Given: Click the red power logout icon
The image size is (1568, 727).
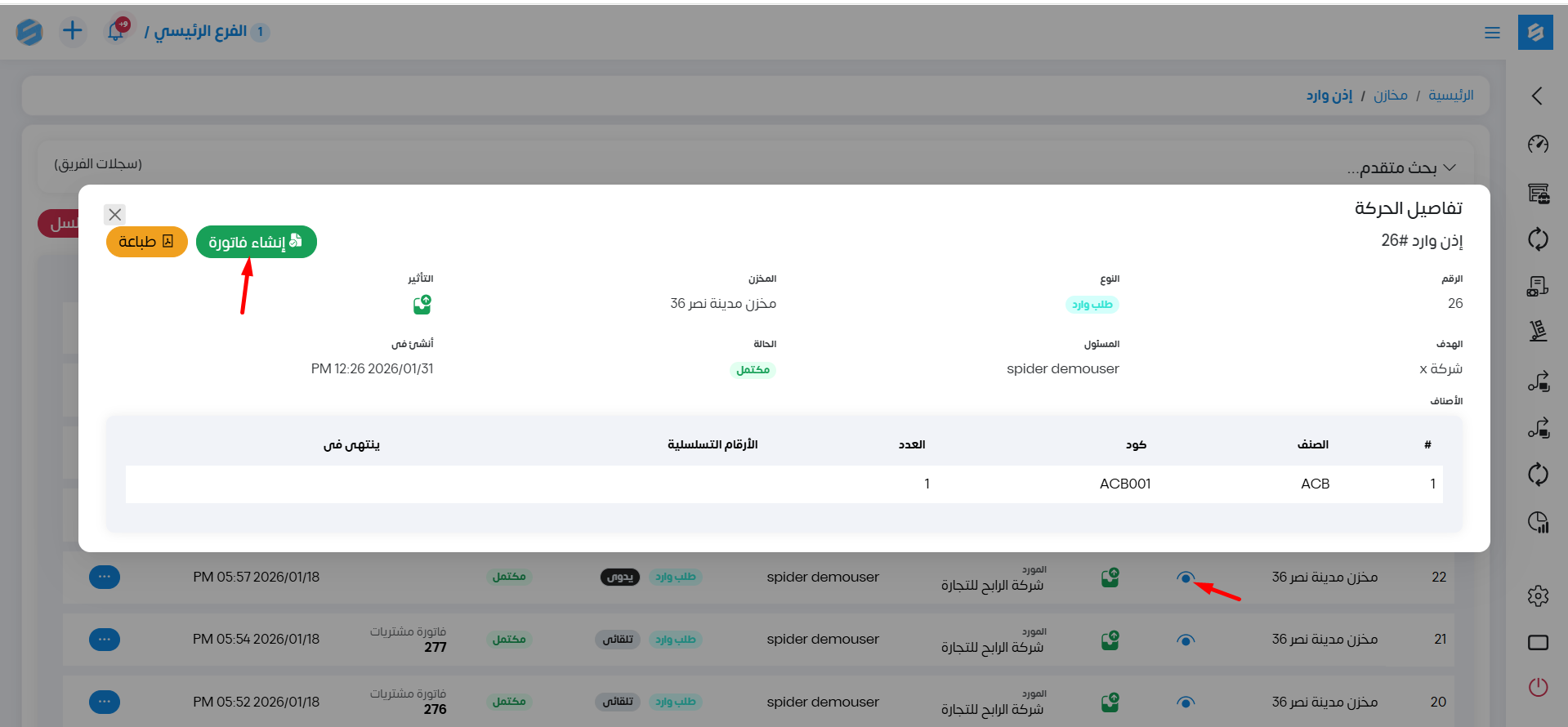Looking at the screenshot, I should [x=1538, y=687].
